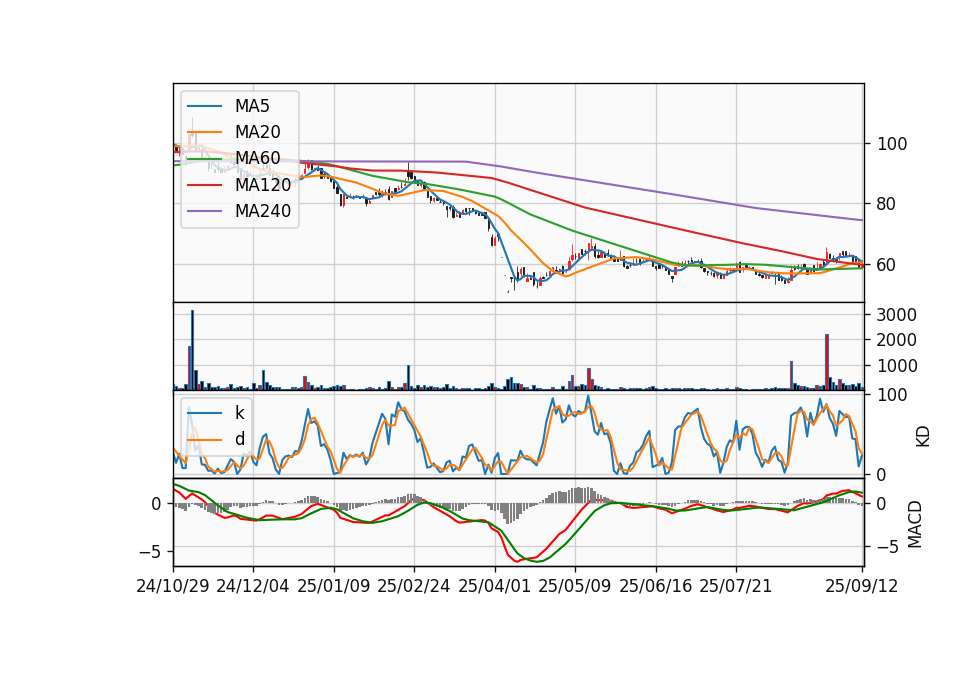Click the 25/04/01 date axis label

pyautogui.click(x=494, y=586)
